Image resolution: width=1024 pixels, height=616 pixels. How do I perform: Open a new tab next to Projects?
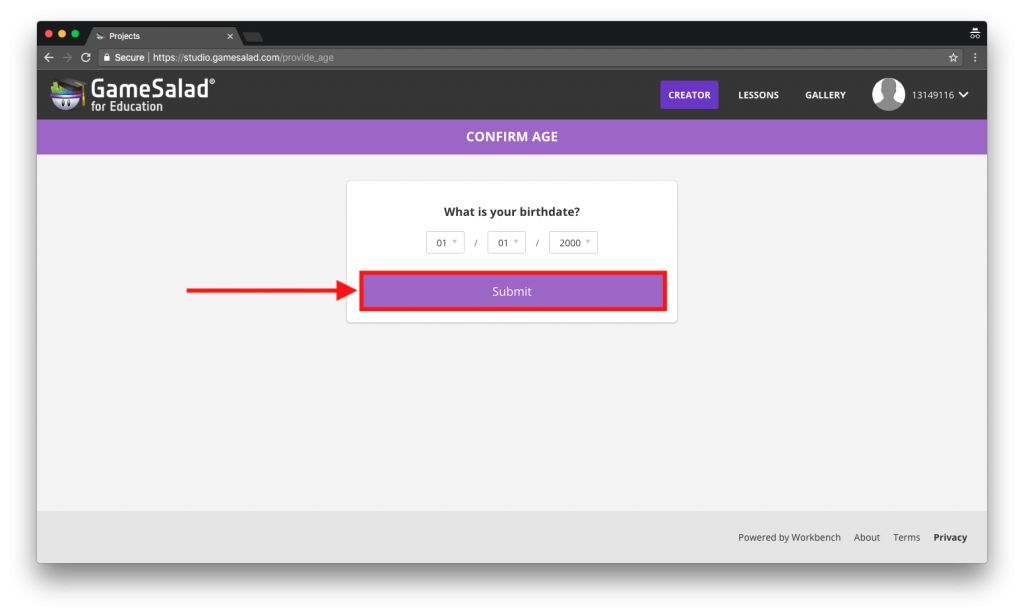[x=253, y=37]
